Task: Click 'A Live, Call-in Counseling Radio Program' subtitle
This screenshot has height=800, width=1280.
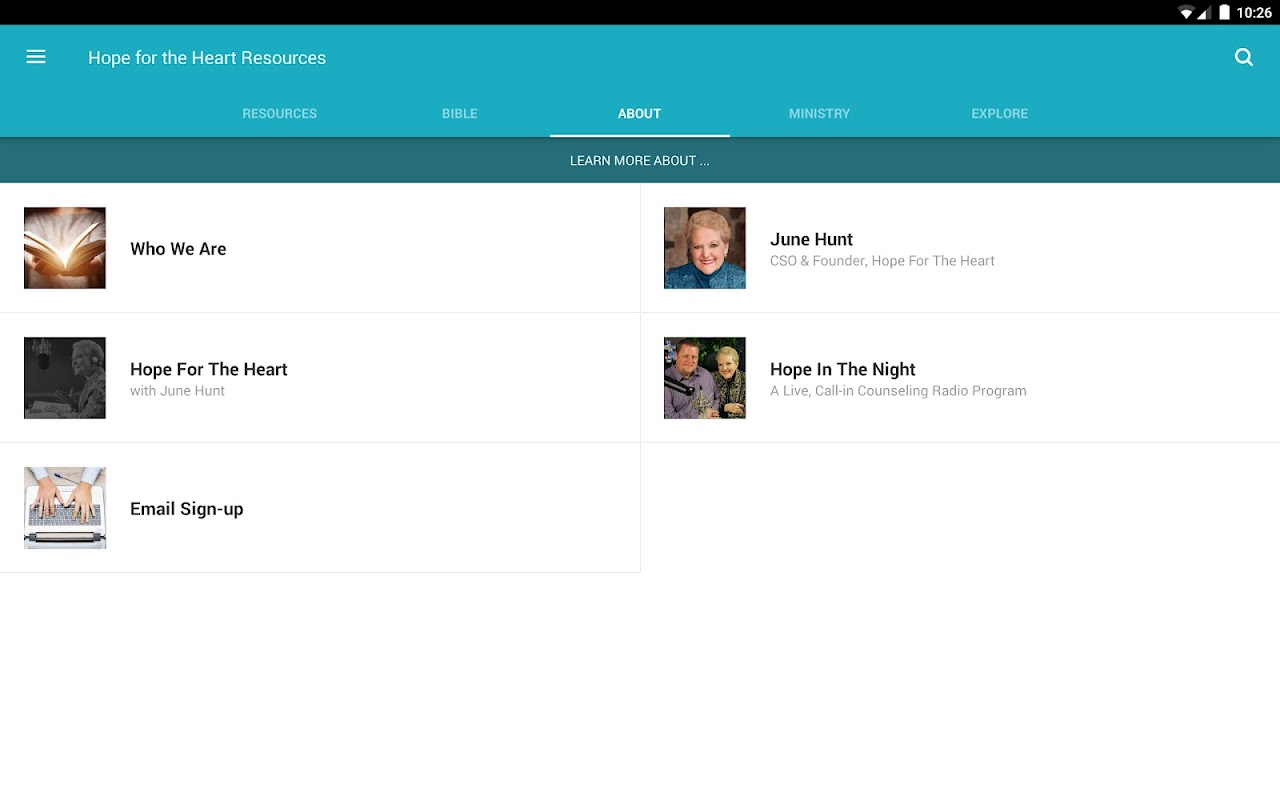Action: (x=898, y=391)
